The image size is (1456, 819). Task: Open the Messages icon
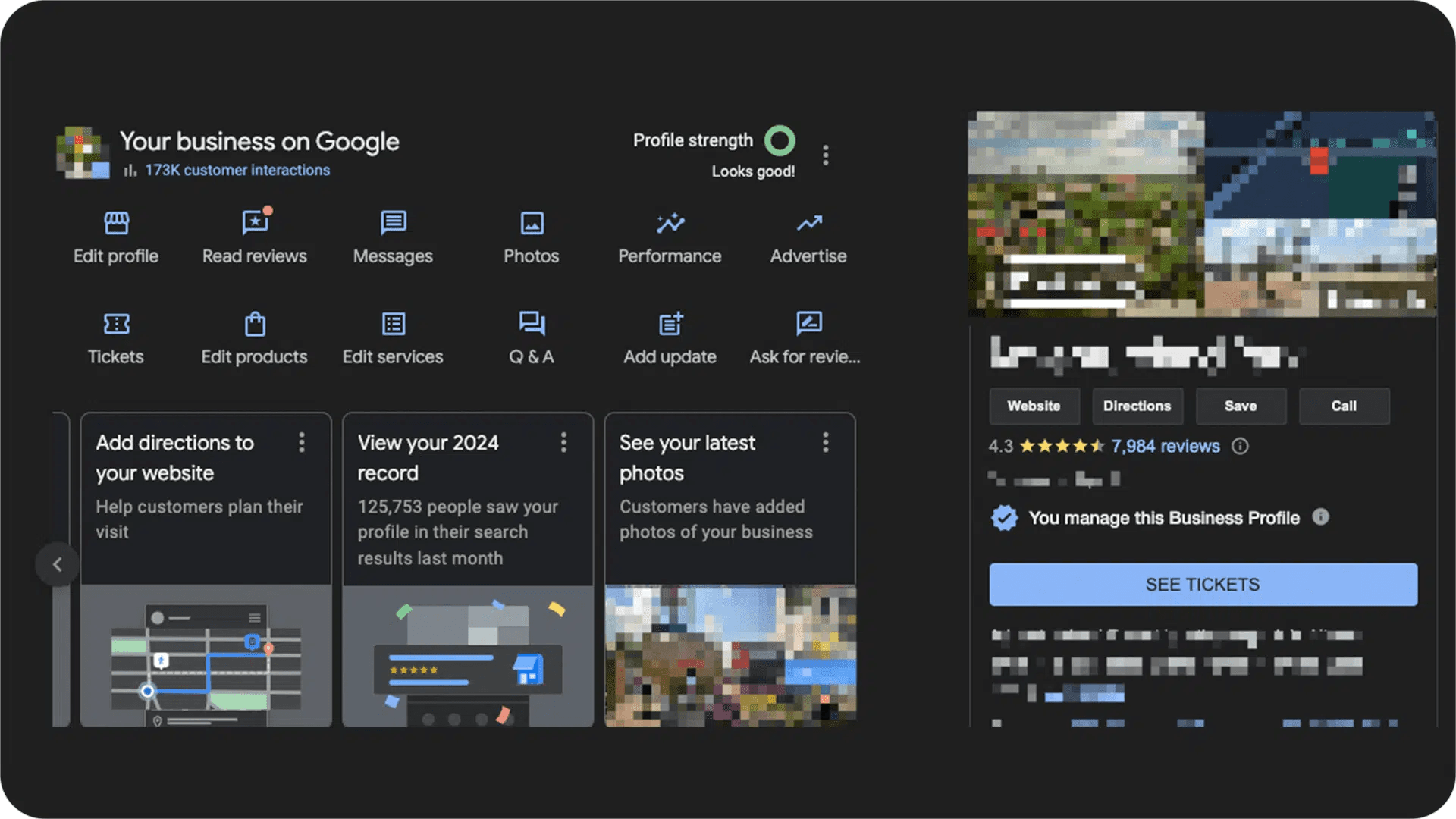pyautogui.click(x=393, y=223)
